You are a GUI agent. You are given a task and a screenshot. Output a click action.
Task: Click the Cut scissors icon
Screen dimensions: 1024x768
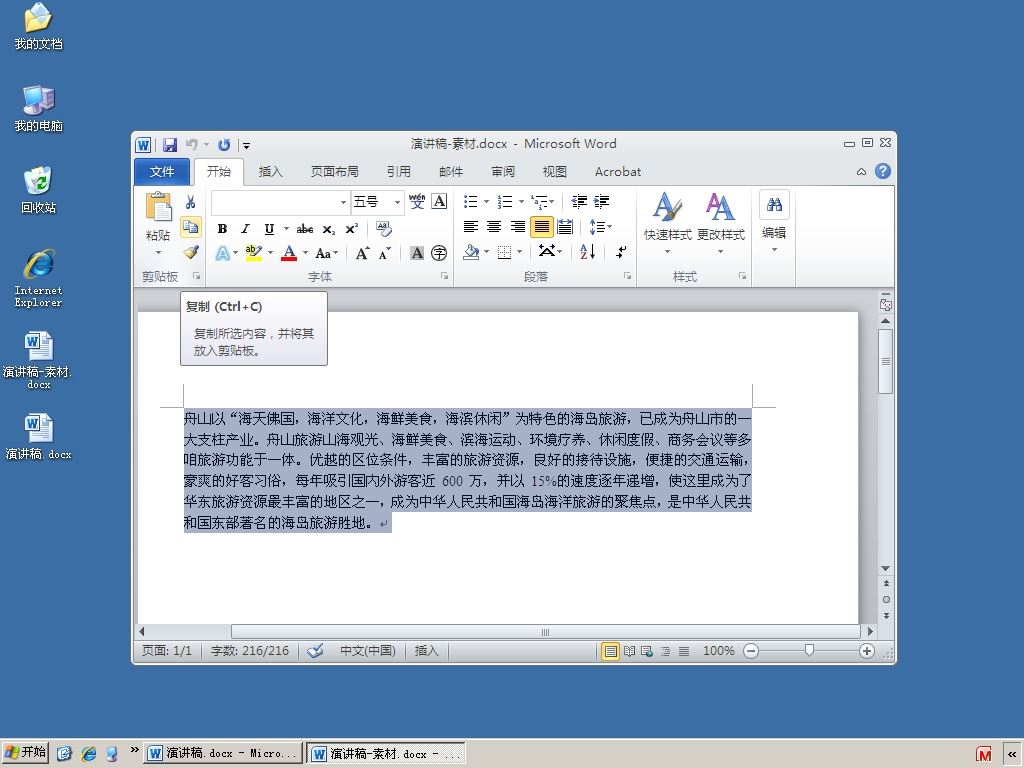tap(191, 202)
